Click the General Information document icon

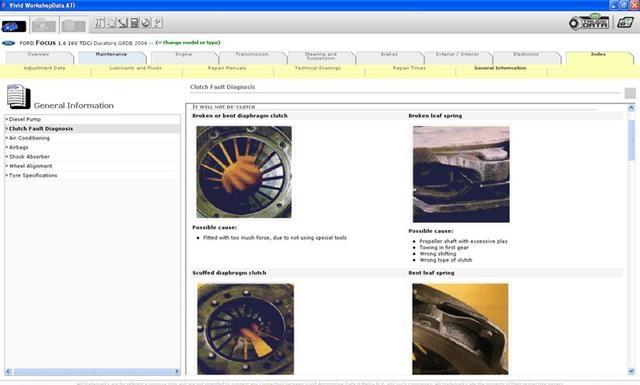coord(18,97)
